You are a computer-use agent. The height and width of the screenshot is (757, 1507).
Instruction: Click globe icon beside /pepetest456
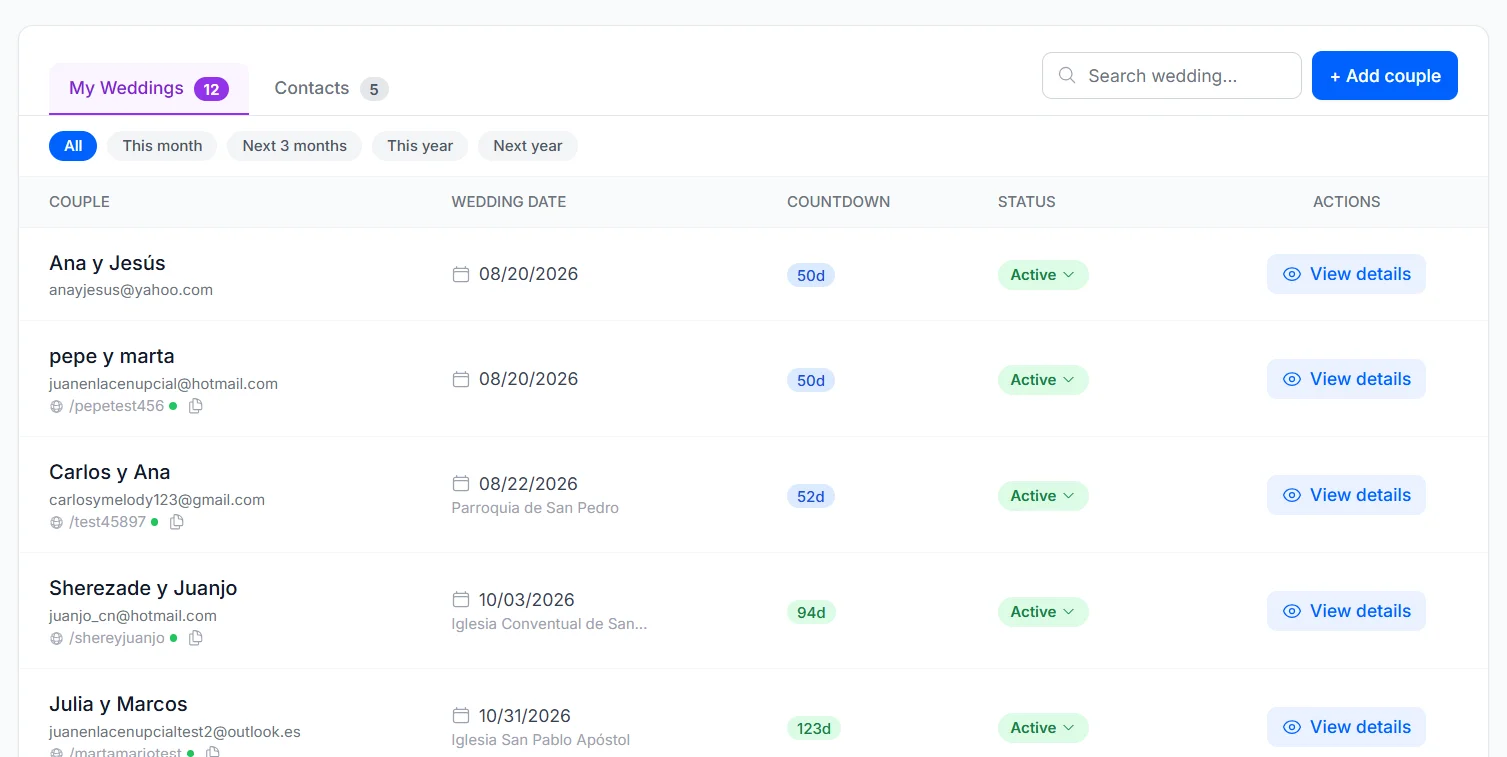click(x=56, y=407)
